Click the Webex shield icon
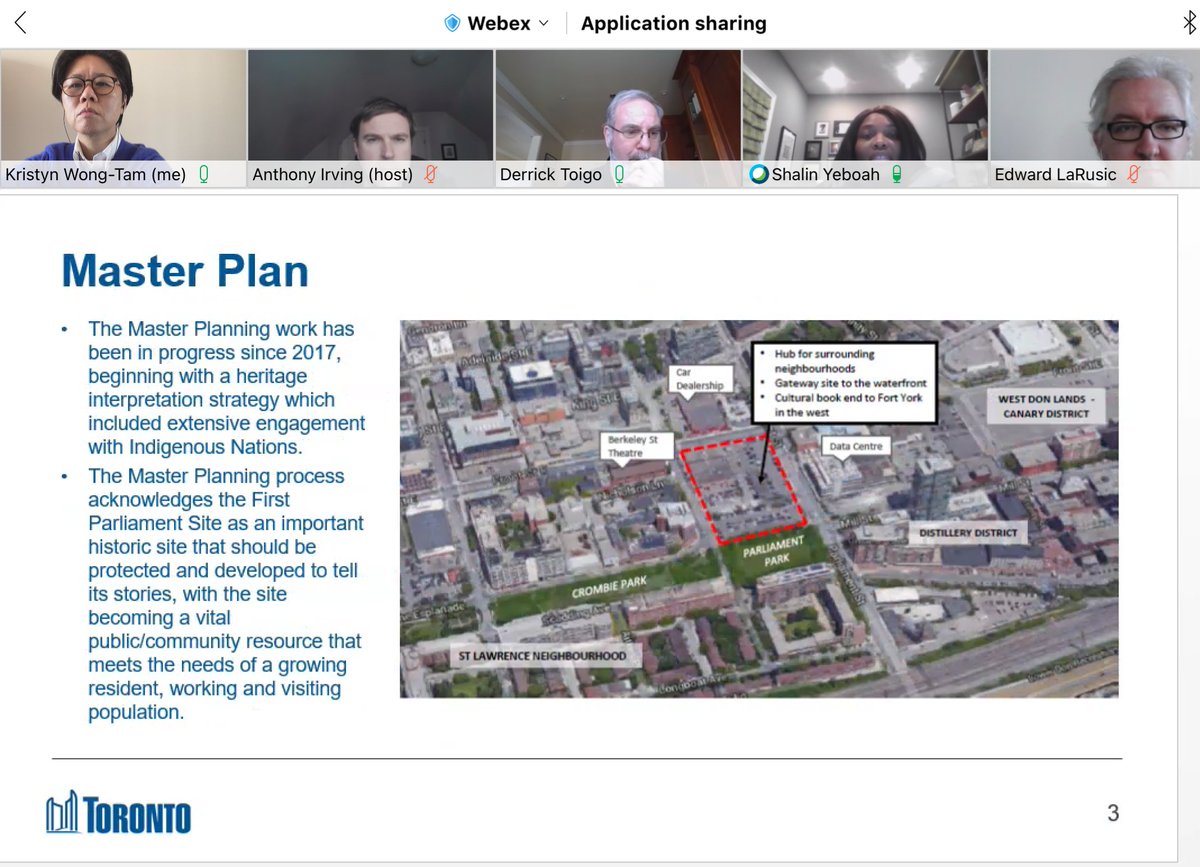 click(453, 23)
